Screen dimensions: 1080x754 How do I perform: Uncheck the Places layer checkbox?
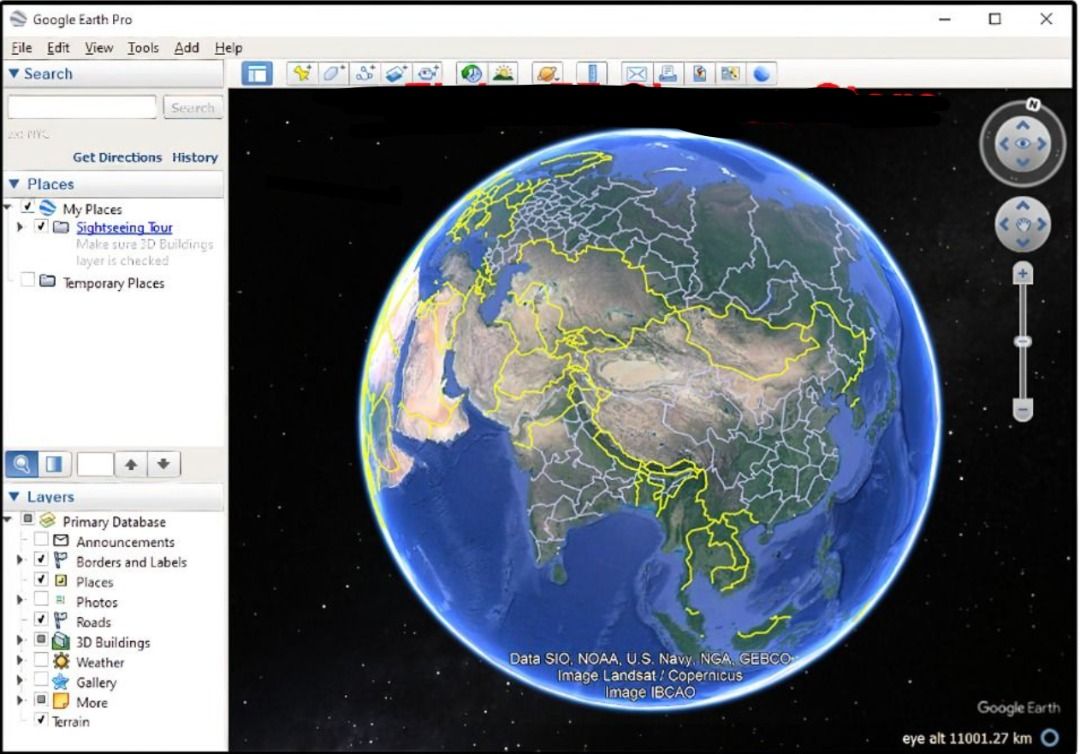pos(41,579)
